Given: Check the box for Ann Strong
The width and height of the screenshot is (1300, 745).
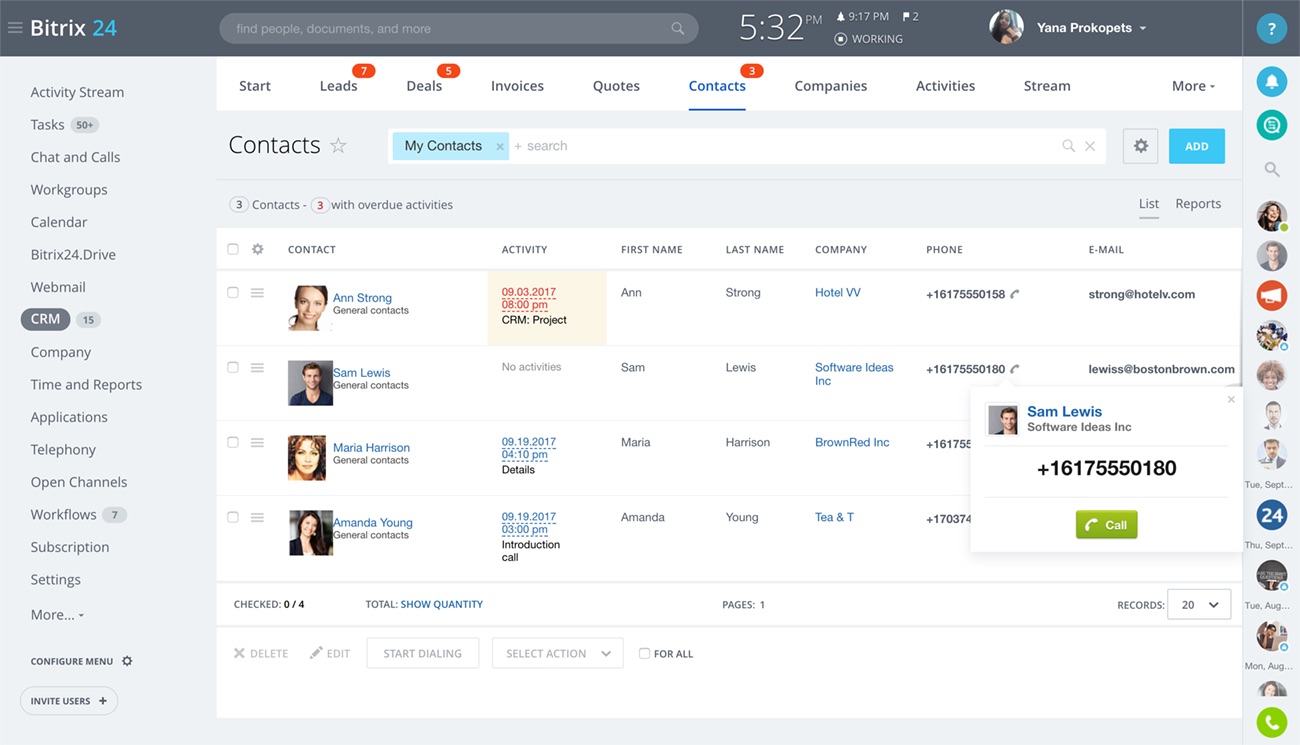Looking at the screenshot, I should [x=233, y=293].
